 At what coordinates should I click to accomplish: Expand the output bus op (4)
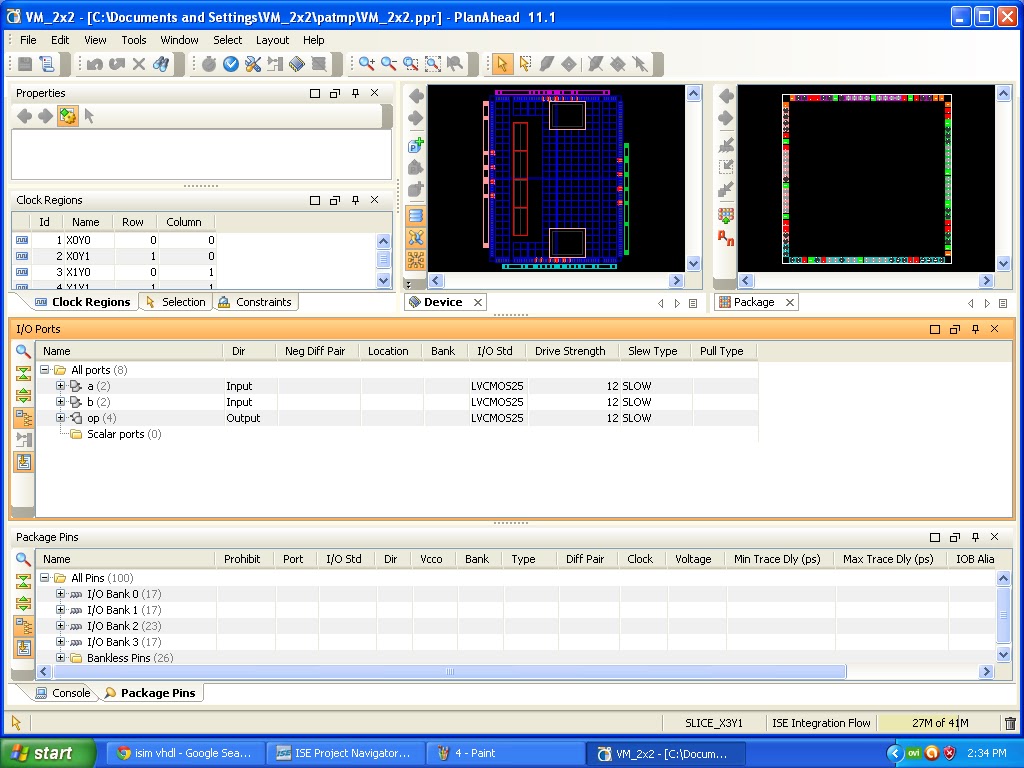point(60,417)
